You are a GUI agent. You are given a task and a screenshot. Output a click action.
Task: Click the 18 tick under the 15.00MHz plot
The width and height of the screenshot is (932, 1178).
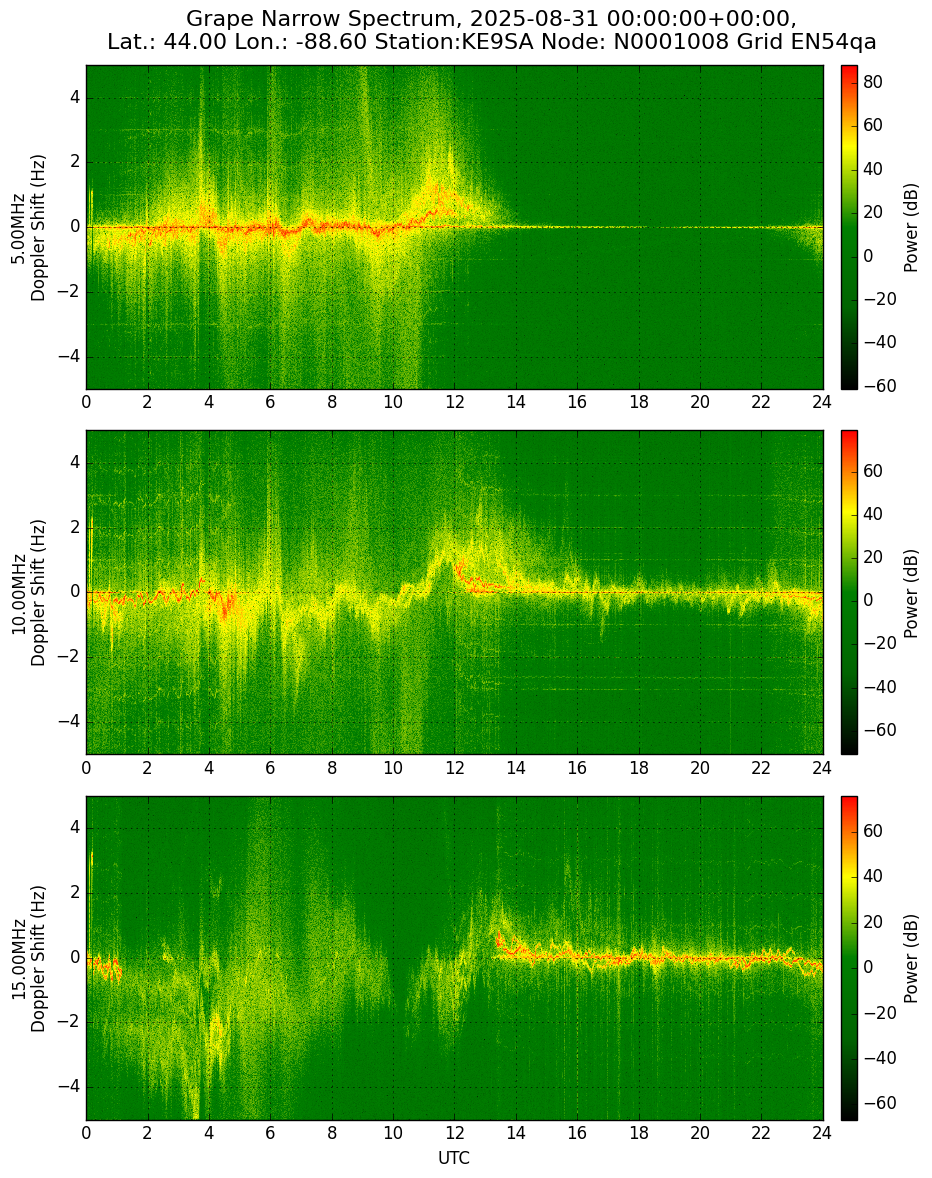coord(638,1133)
